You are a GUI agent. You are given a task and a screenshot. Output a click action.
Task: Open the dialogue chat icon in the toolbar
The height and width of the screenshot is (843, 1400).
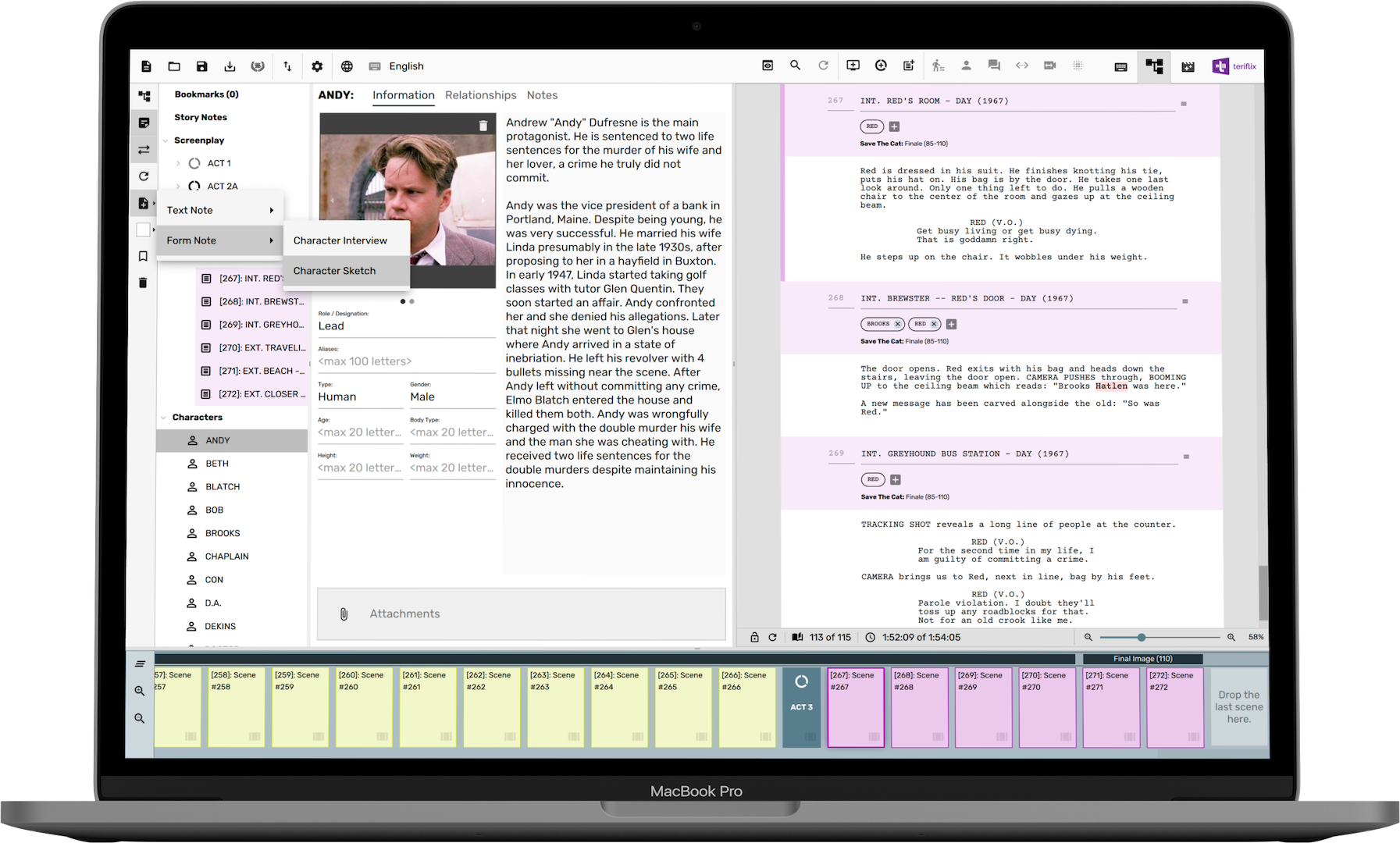tap(994, 66)
